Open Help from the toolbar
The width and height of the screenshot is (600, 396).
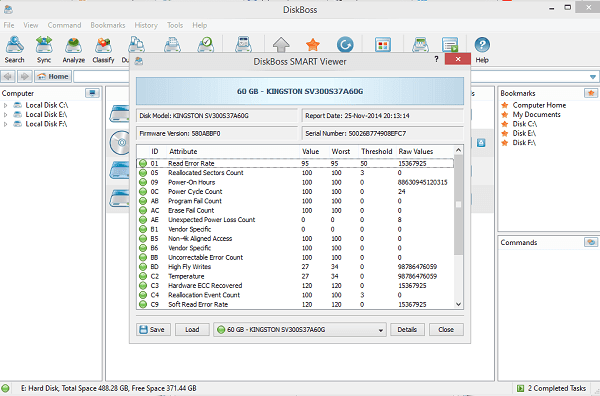pyautogui.click(x=482, y=49)
